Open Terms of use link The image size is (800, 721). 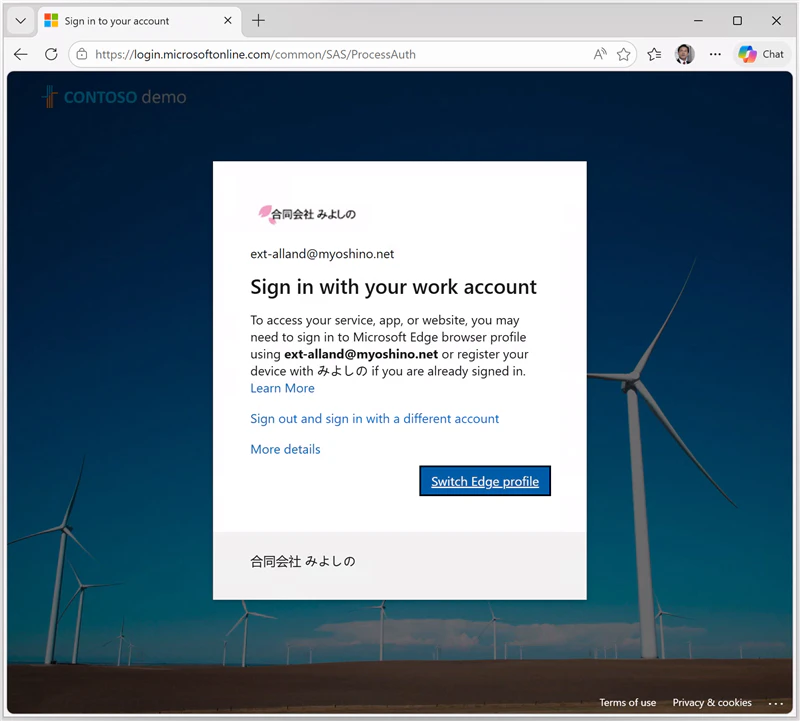coord(628,703)
